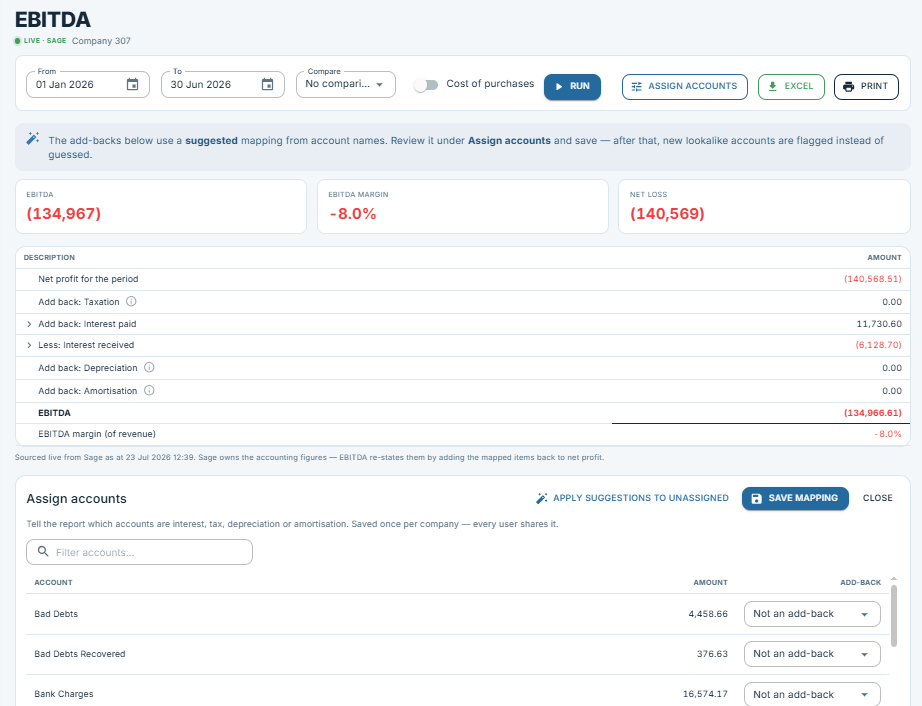Open the Bank Charges add-back dropdown
922x706 pixels.
pos(812,694)
